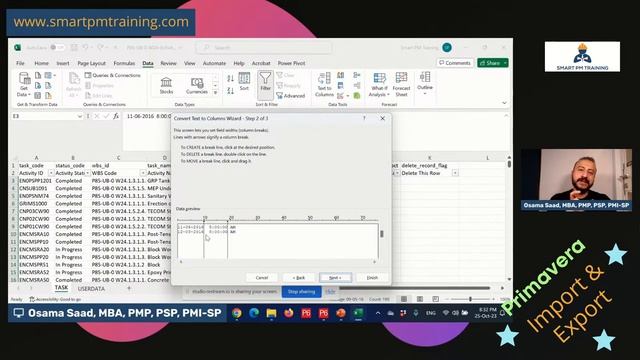Click the zoom out minus button
This screenshot has height=360, width=640.
coord(447,299)
